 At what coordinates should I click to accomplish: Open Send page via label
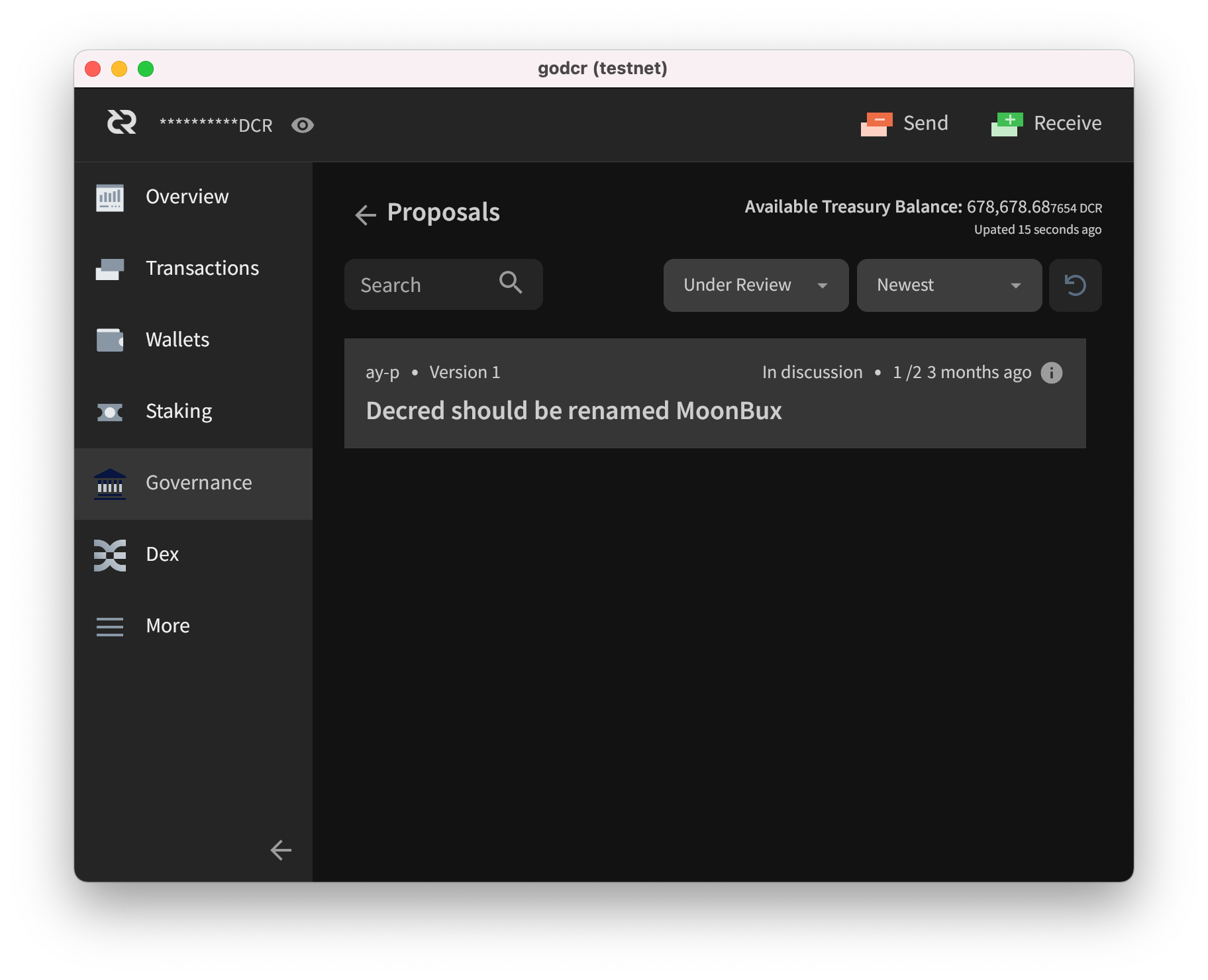(x=925, y=123)
